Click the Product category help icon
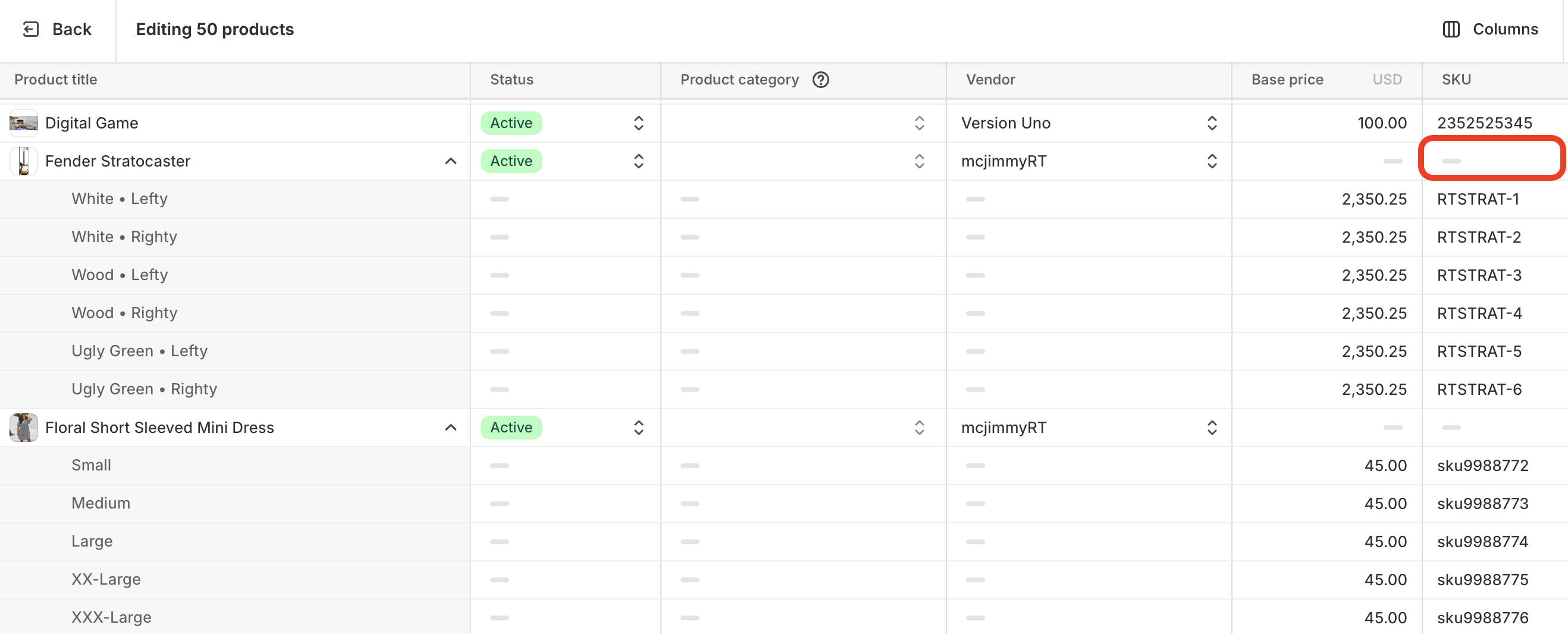The height and width of the screenshot is (634, 1568). 820,80
